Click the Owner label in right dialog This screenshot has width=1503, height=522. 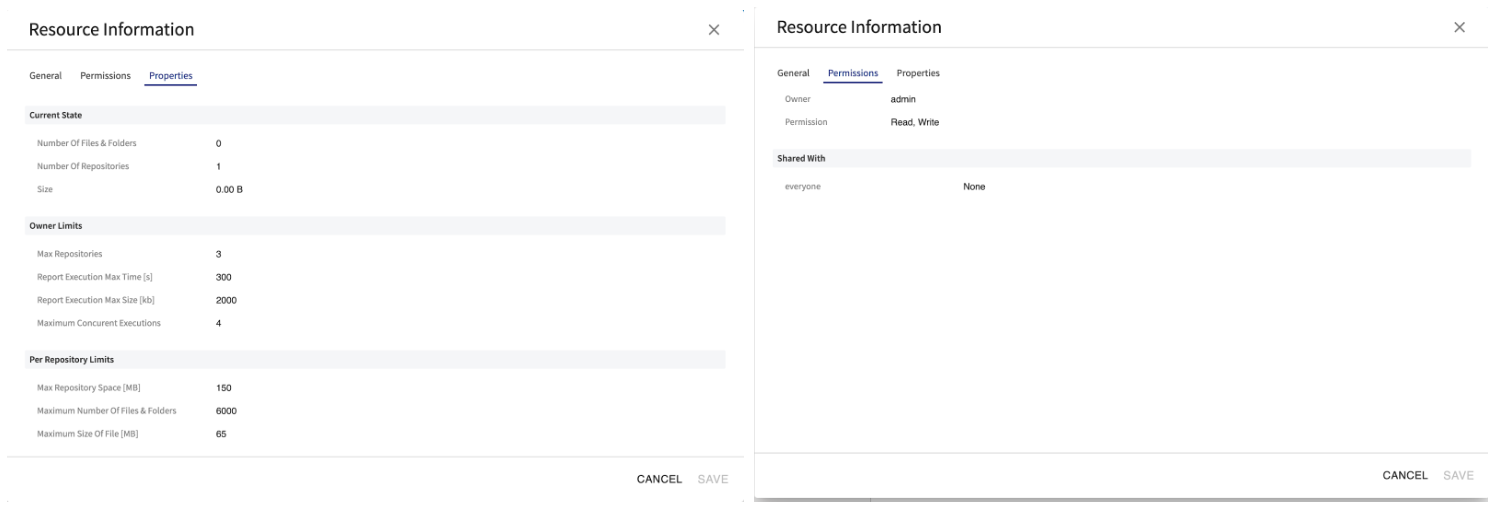coord(798,99)
